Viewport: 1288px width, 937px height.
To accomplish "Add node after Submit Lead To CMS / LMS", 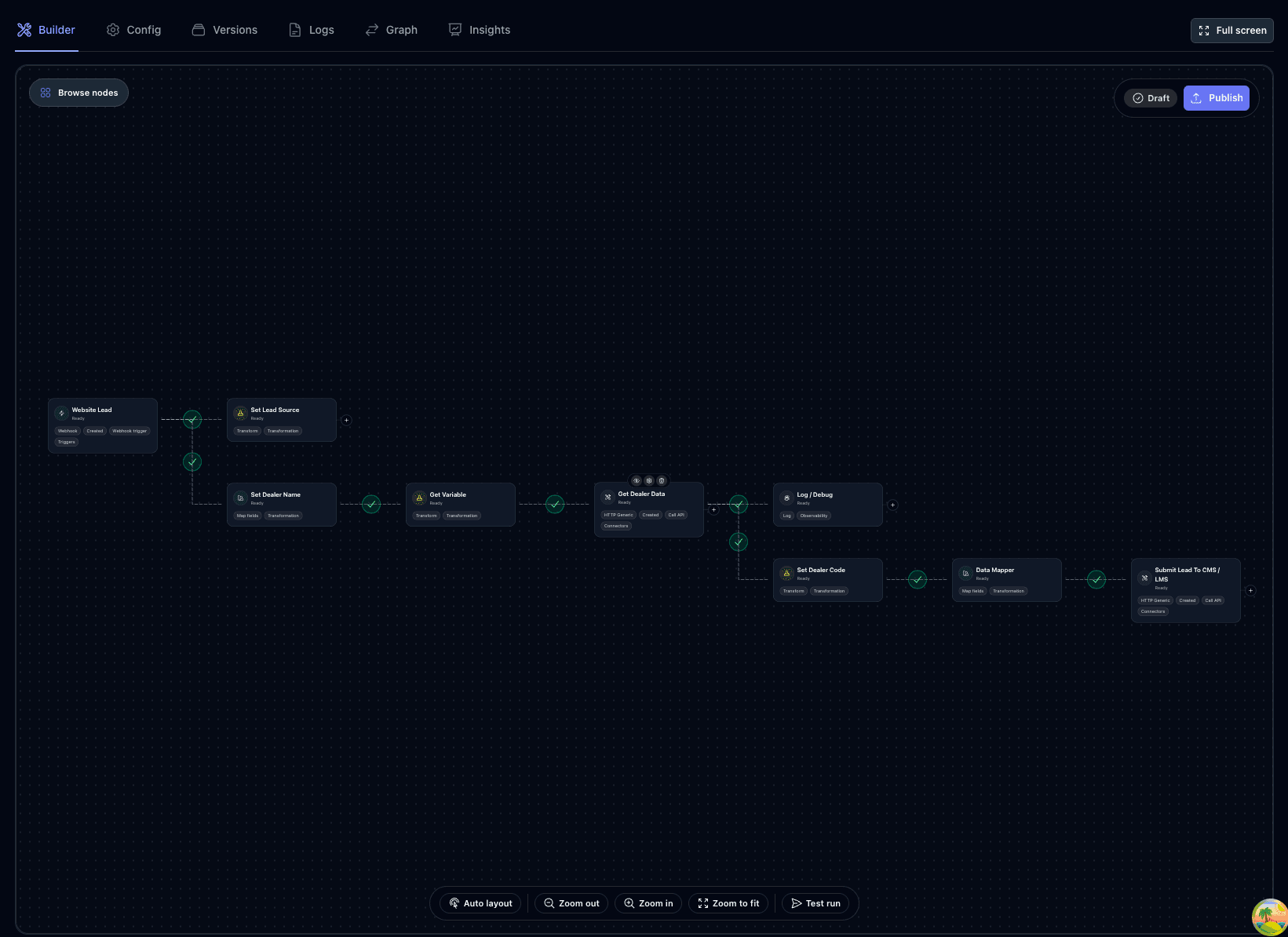I will pos(1250,590).
